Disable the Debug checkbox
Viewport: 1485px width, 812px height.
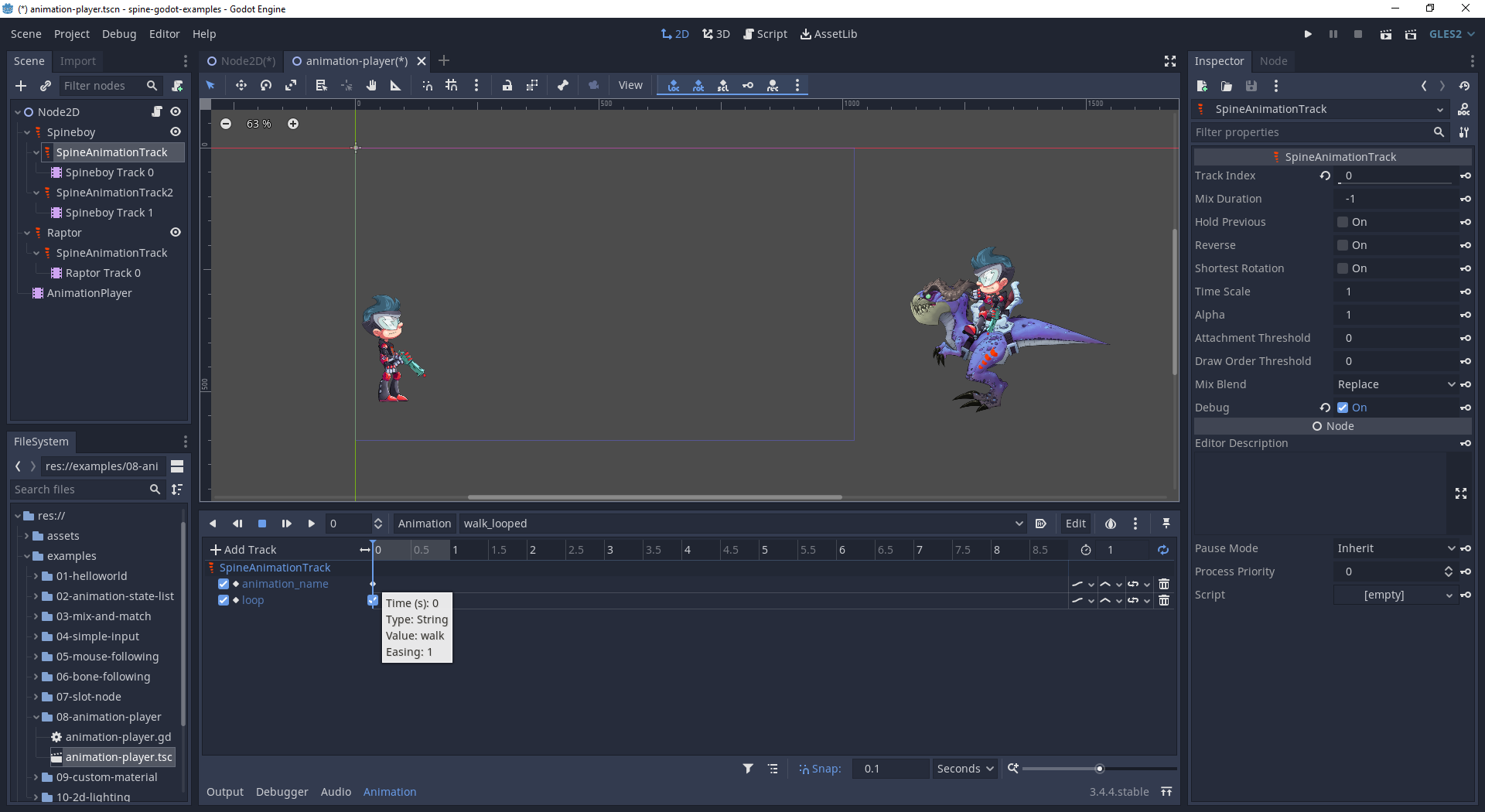point(1343,408)
